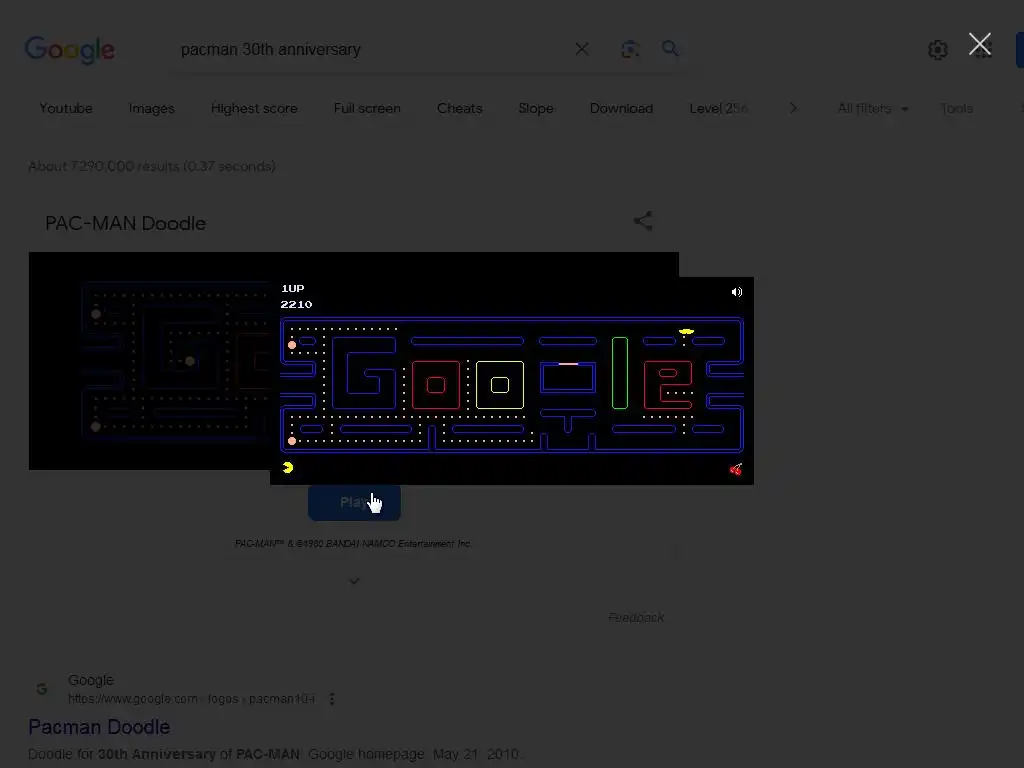Open the settings gear
The height and width of the screenshot is (768, 1024).
(x=938, y=50)
